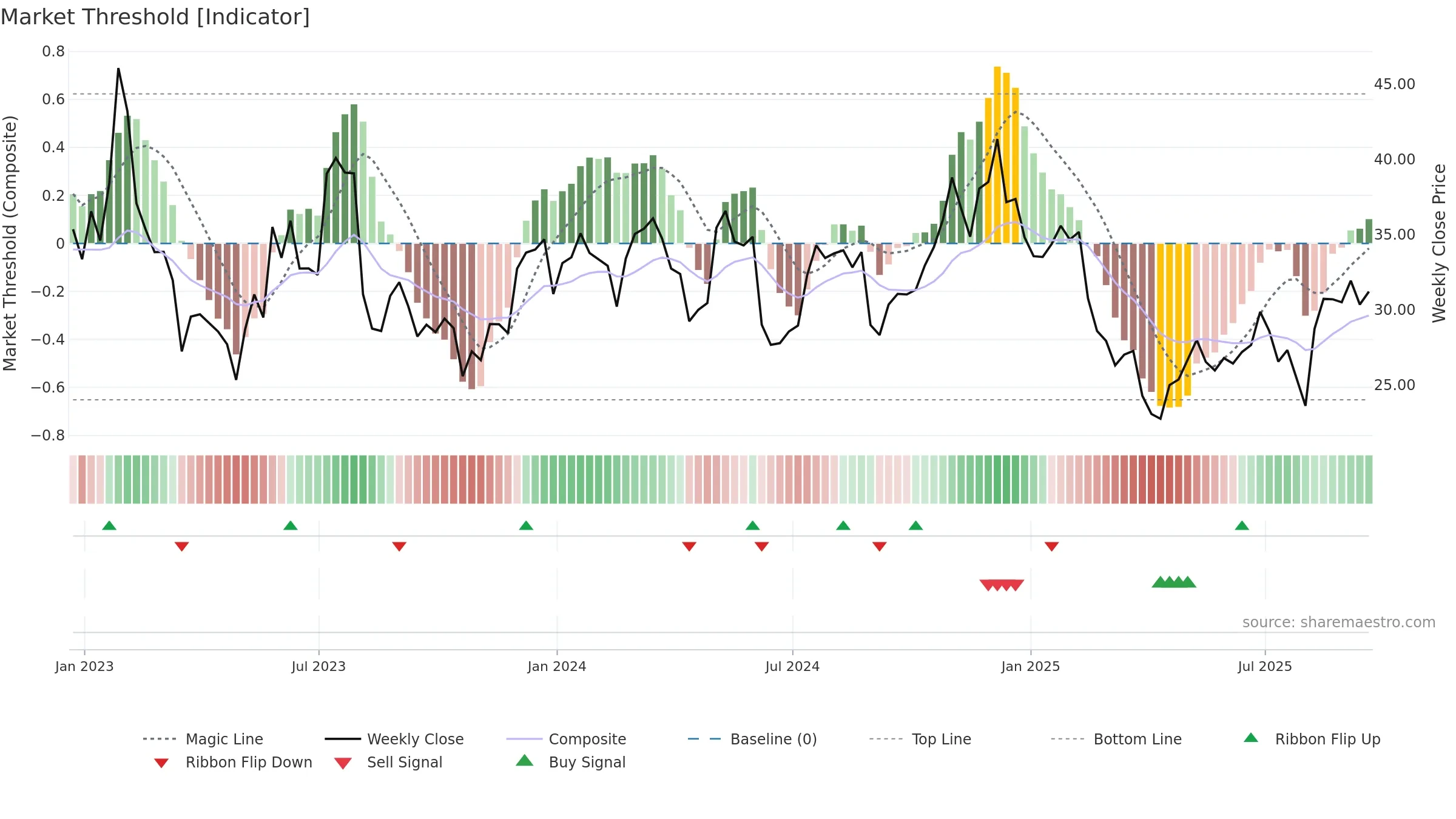Click the Jan 2024 x-axis label

click(557, 666)
